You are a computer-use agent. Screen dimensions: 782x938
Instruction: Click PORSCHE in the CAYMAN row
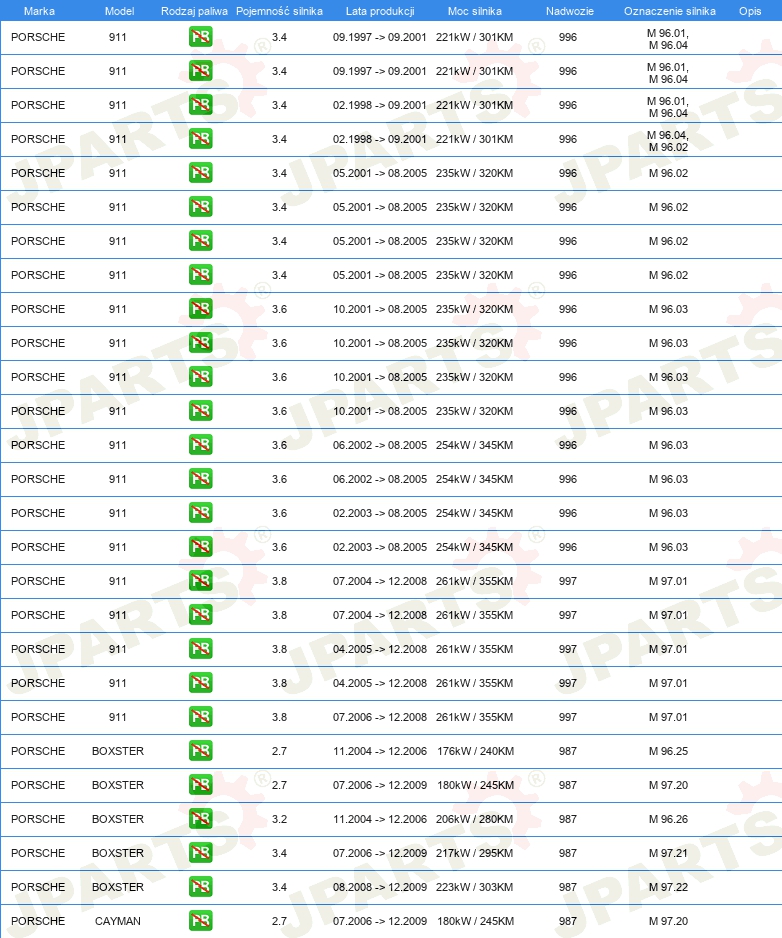pos(38,921)
